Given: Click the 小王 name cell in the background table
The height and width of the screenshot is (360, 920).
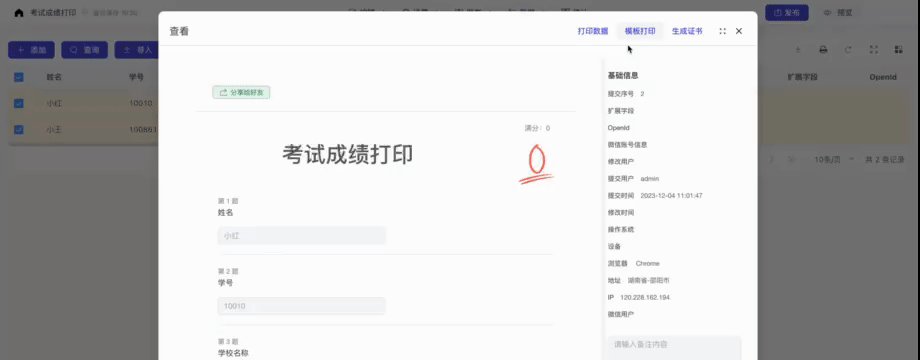Looking at the screenshot, I should point(54,130).
